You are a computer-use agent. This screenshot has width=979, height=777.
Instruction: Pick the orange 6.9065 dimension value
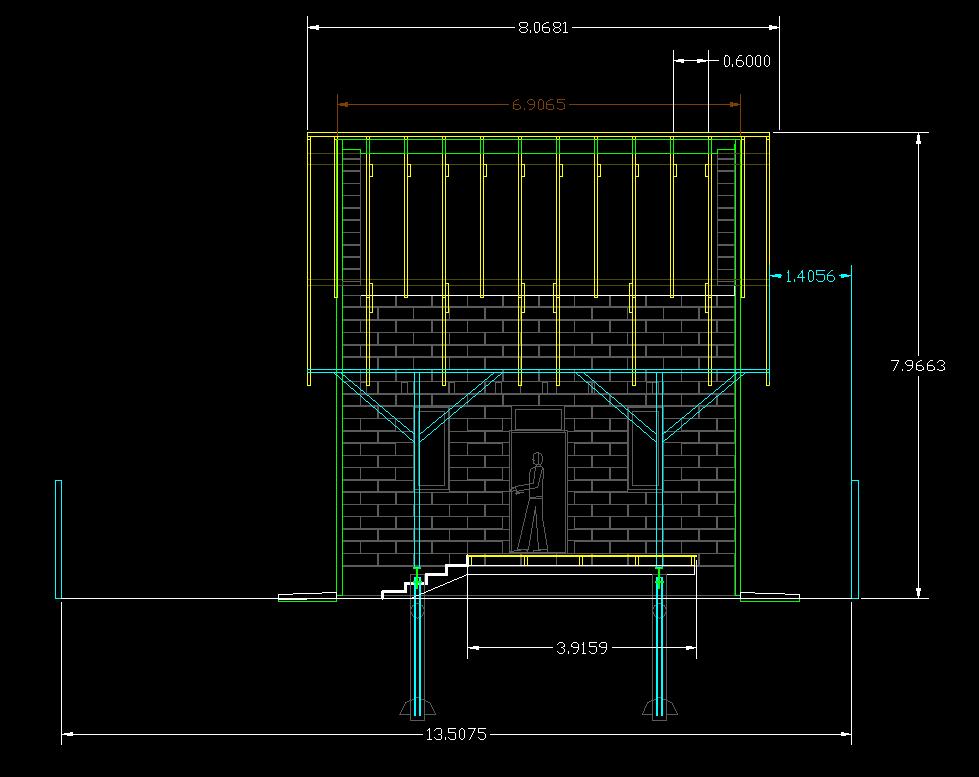pyautogui.click(x=538, y=104)
